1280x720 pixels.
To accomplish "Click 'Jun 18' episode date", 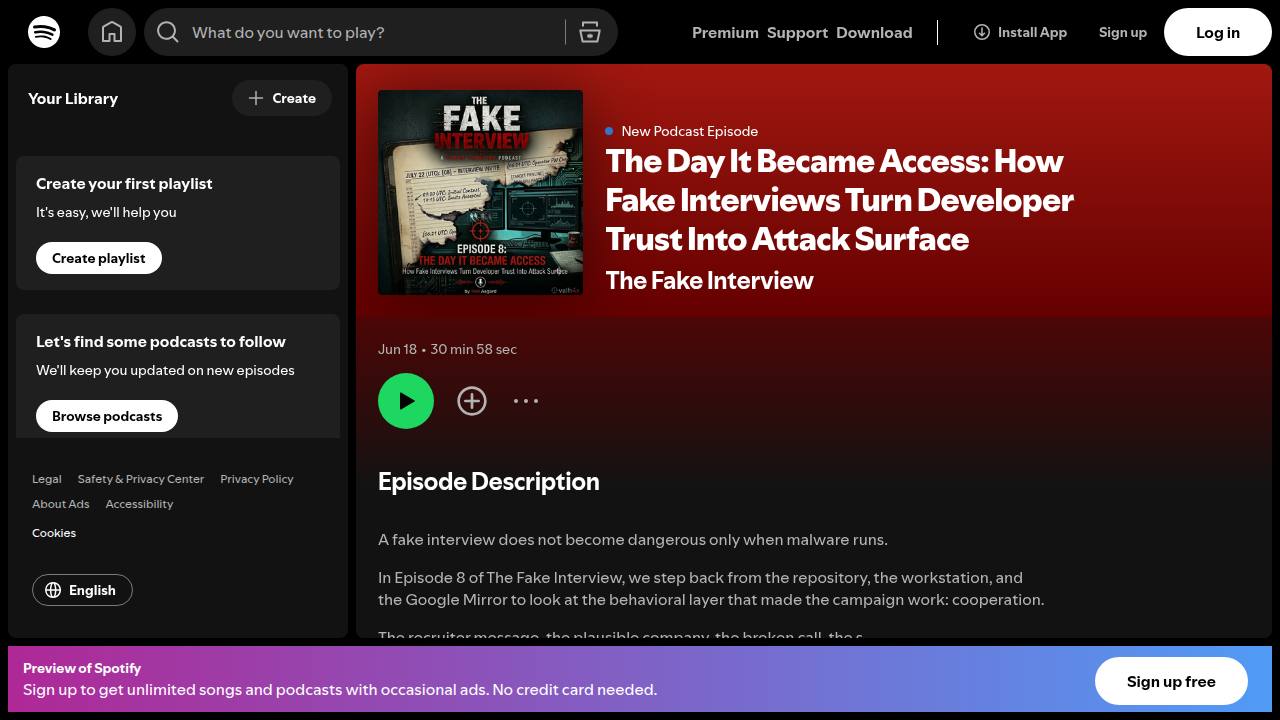I will (x=397, y=349).
